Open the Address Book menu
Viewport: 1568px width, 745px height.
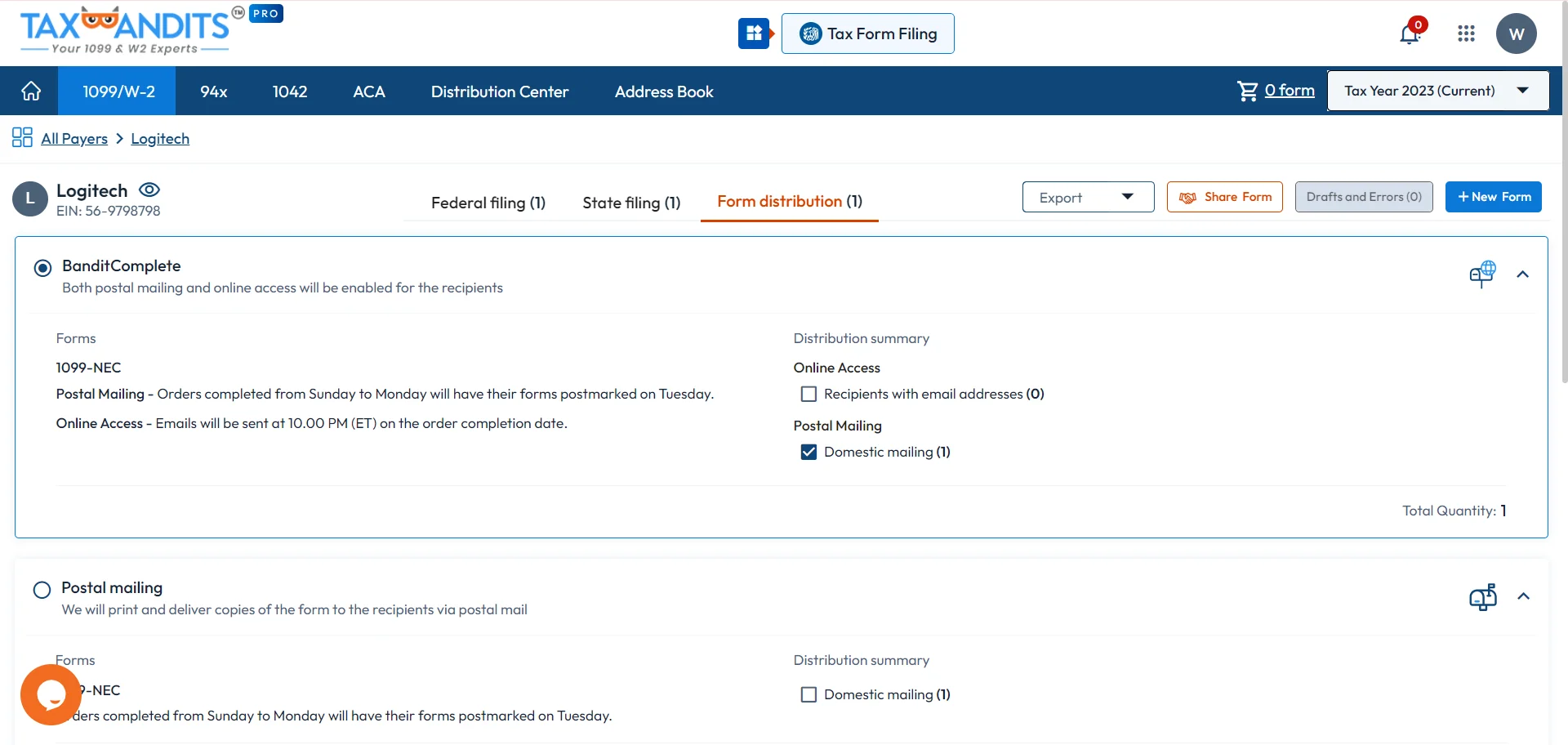tap(664, 91)
